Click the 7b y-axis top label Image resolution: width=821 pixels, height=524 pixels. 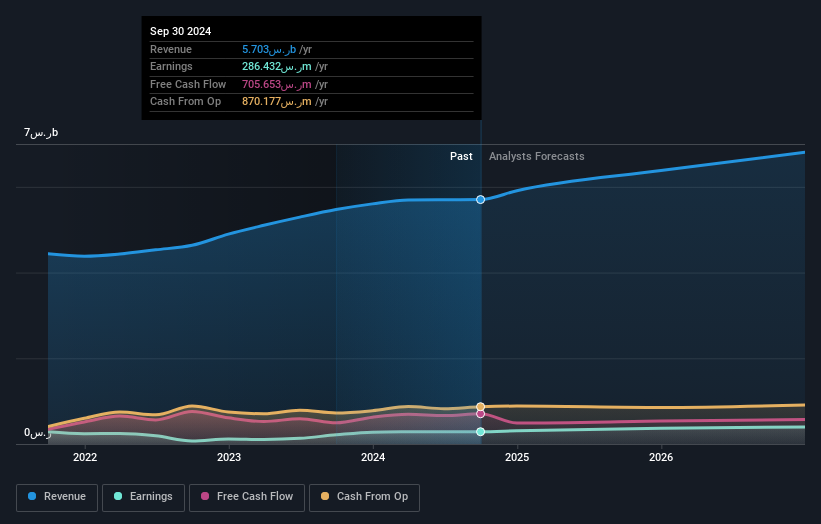click(x=41, y=132)
